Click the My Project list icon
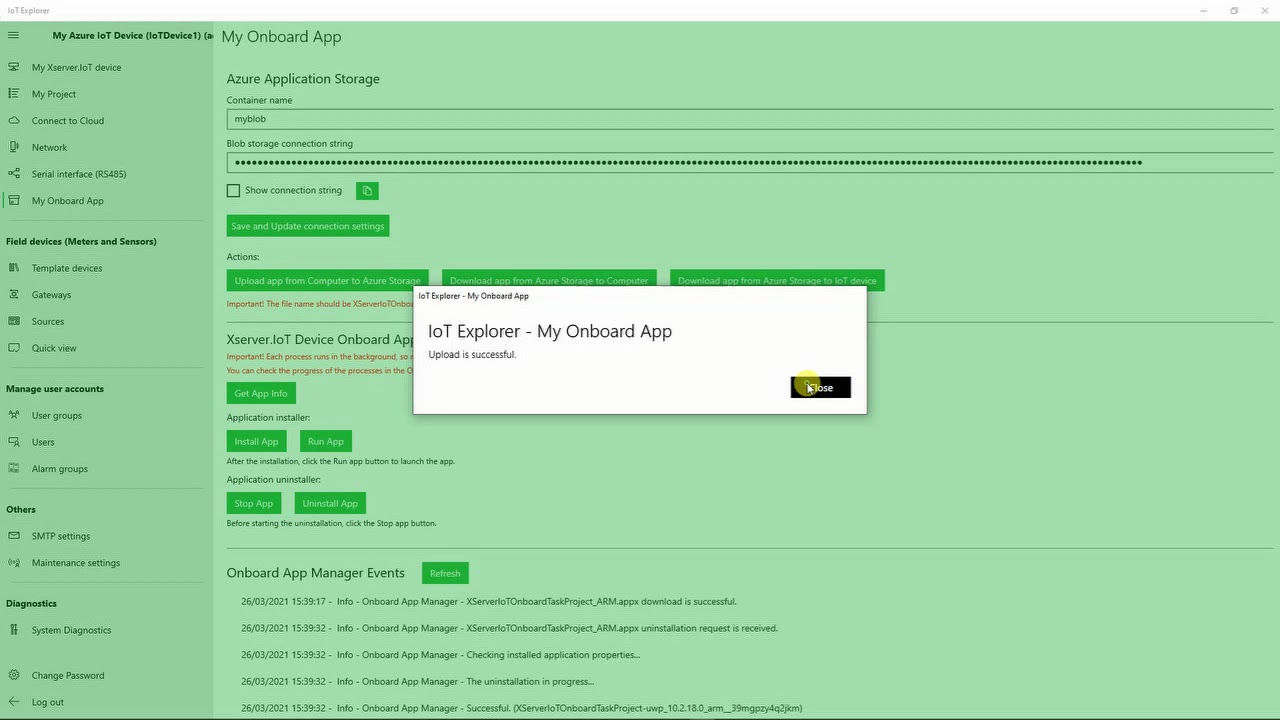This screenshot has height=720, width=1280. coord(13,94)
